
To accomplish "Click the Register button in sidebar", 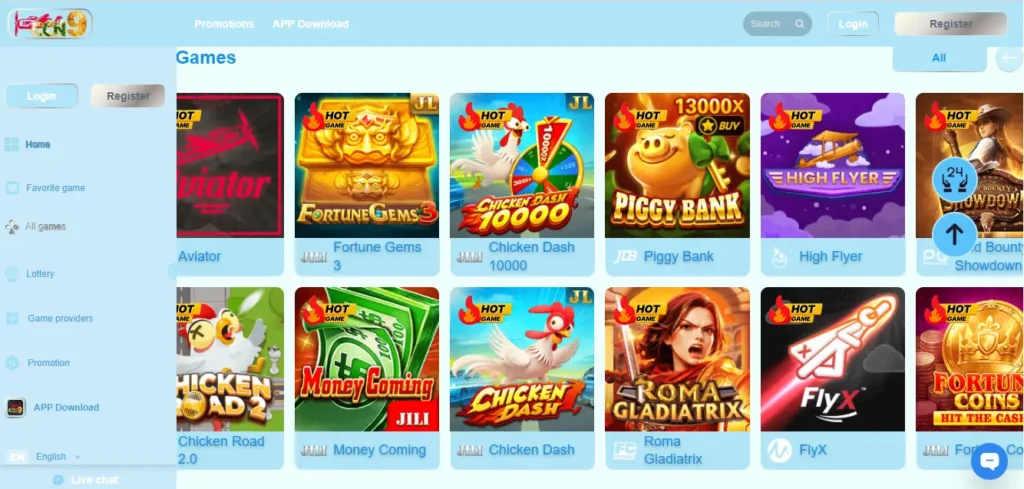I will pyautogui.click(x=128, y=96).
